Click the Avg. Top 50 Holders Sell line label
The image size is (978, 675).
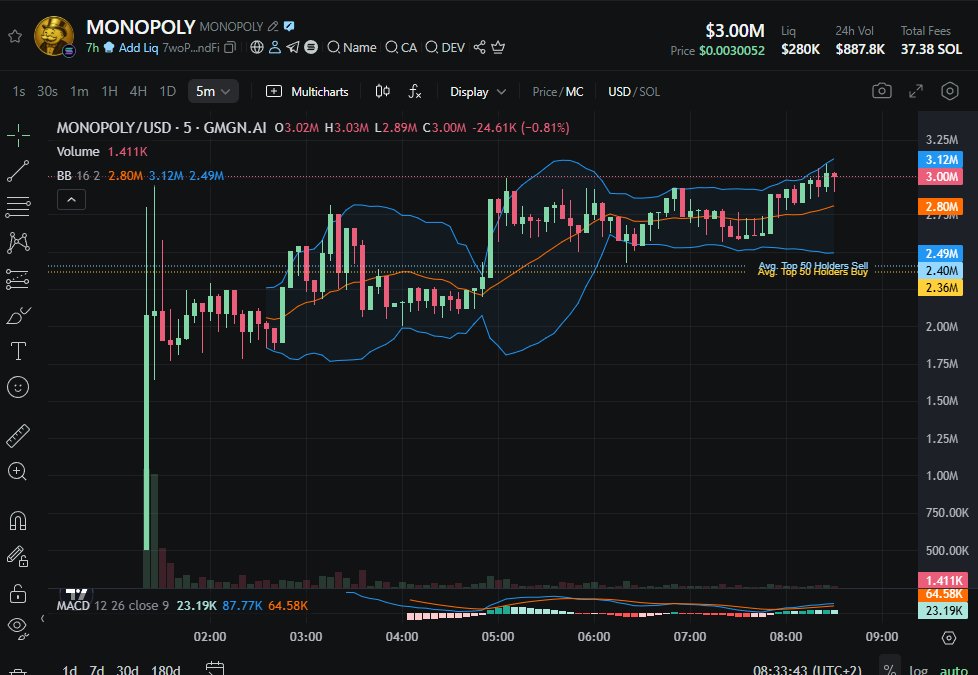[x=813, y=265]
